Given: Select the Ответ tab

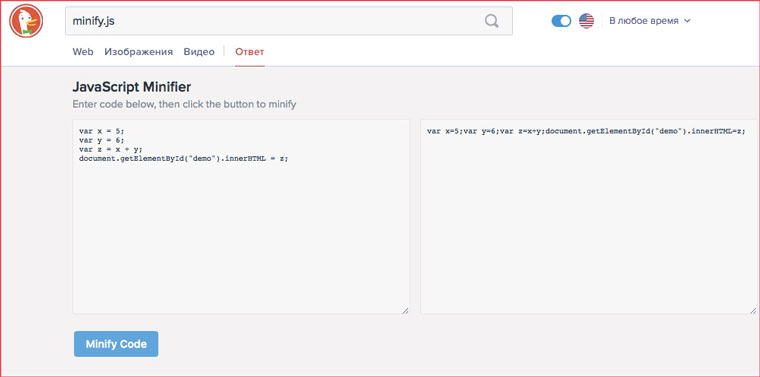Looking at the screenshot, I should click(250, 52).
